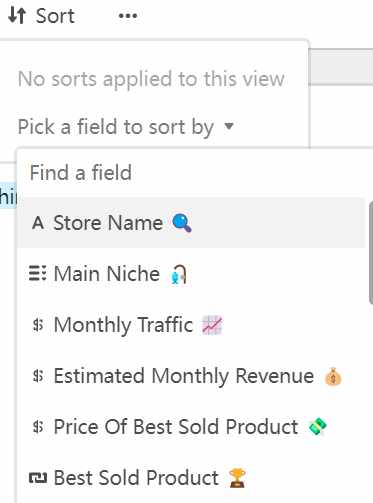The image size is (373, 503).
Task: Click the trophy emoji after Best Sold Product
Action: [x=237, y=478]
